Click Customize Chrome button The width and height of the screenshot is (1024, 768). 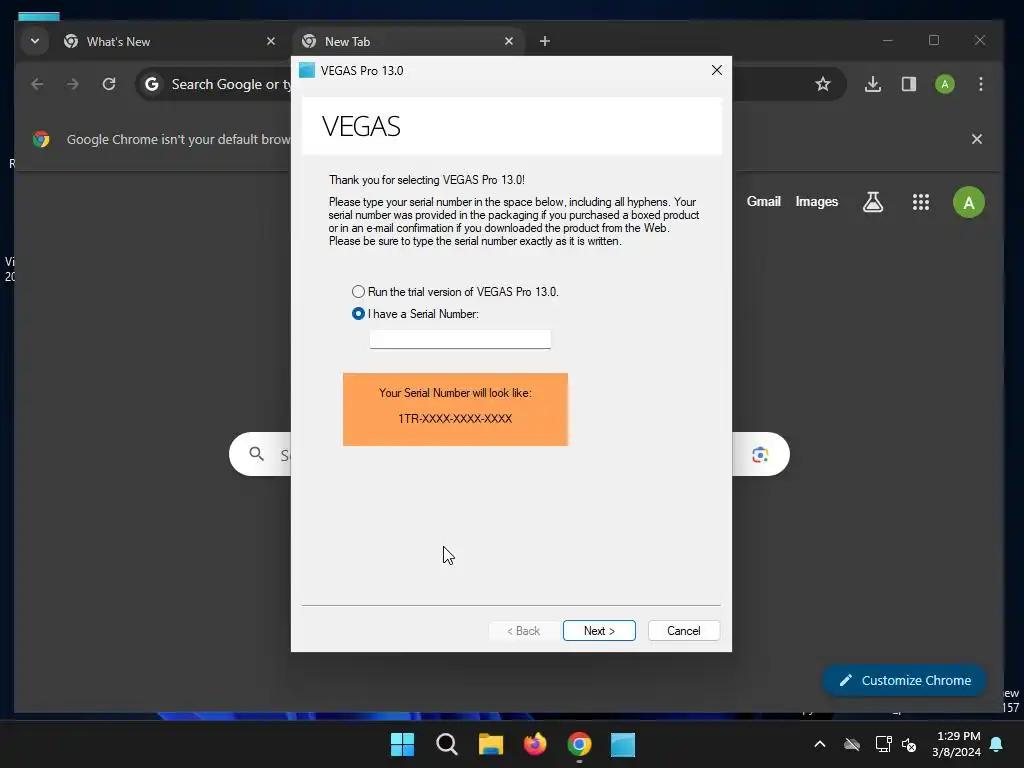coord(904,680)
